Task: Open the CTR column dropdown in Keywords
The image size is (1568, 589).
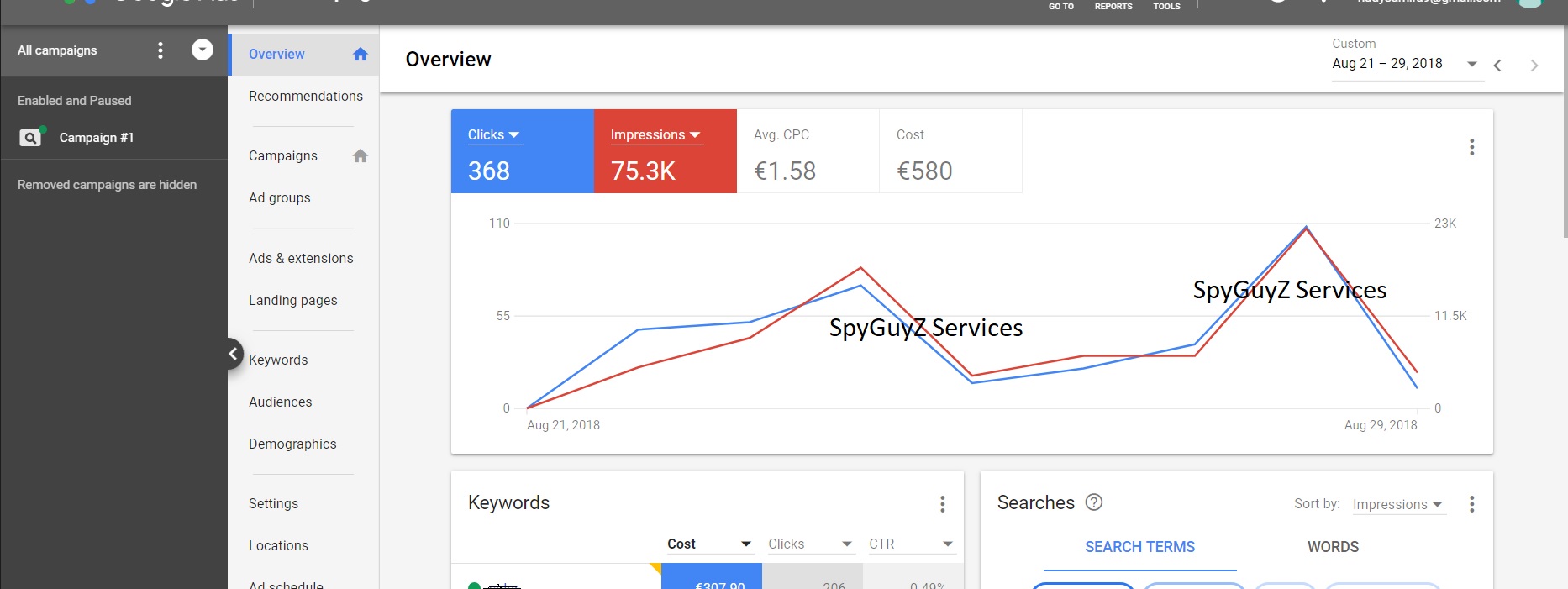Action: pyautogui.click(x=912, y=544)
